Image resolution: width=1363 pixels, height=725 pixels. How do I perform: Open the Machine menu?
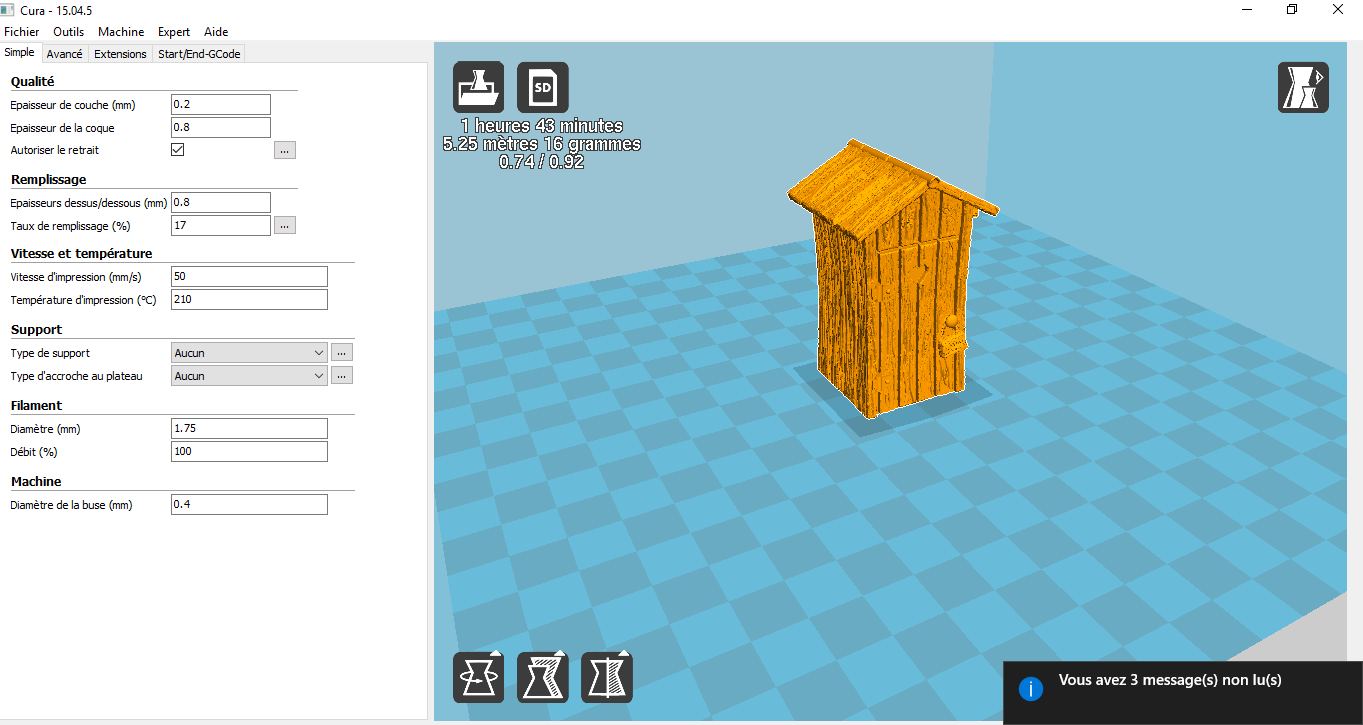(121, 32)
